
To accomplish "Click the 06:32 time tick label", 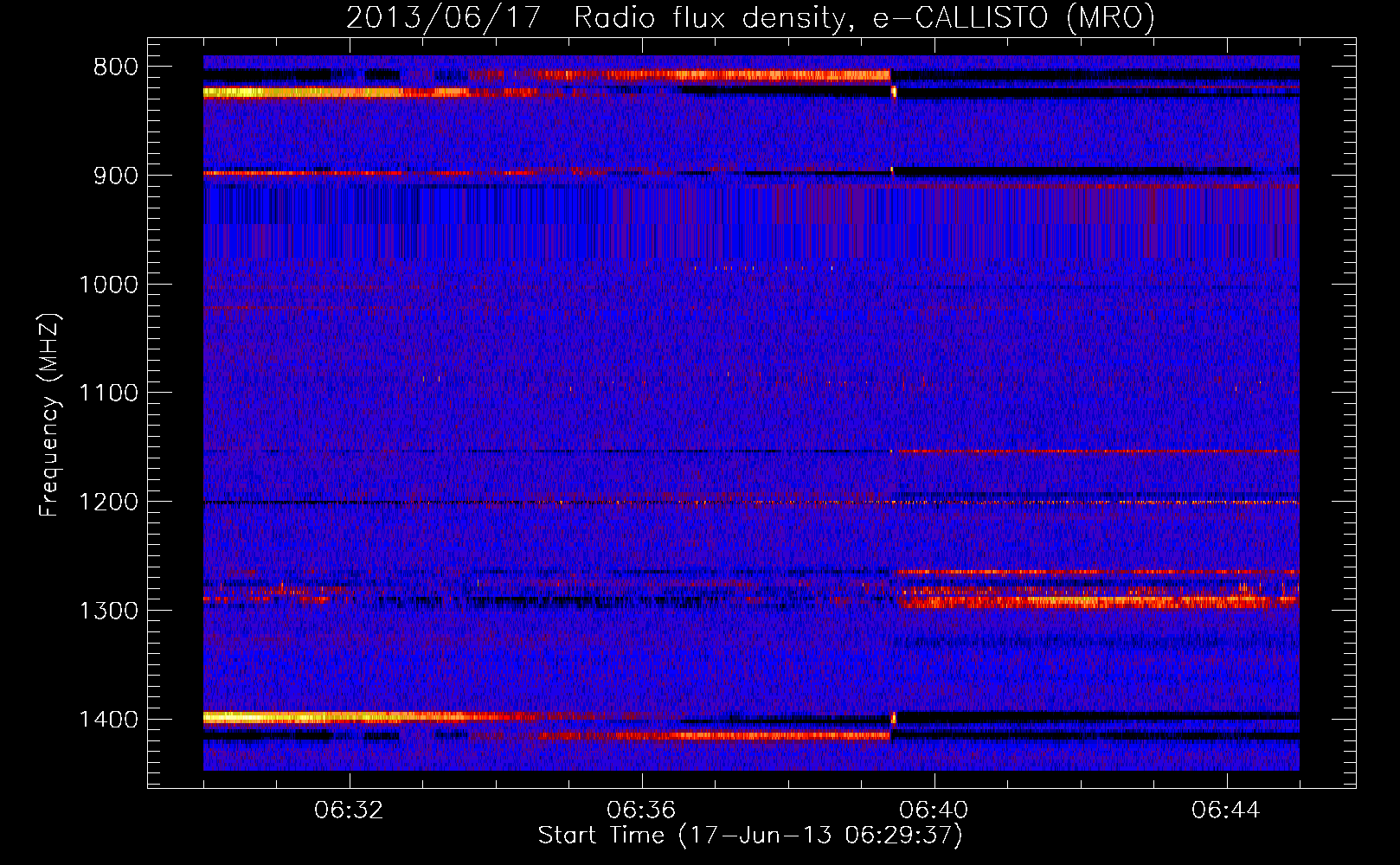I will click(x=349, y=811).
